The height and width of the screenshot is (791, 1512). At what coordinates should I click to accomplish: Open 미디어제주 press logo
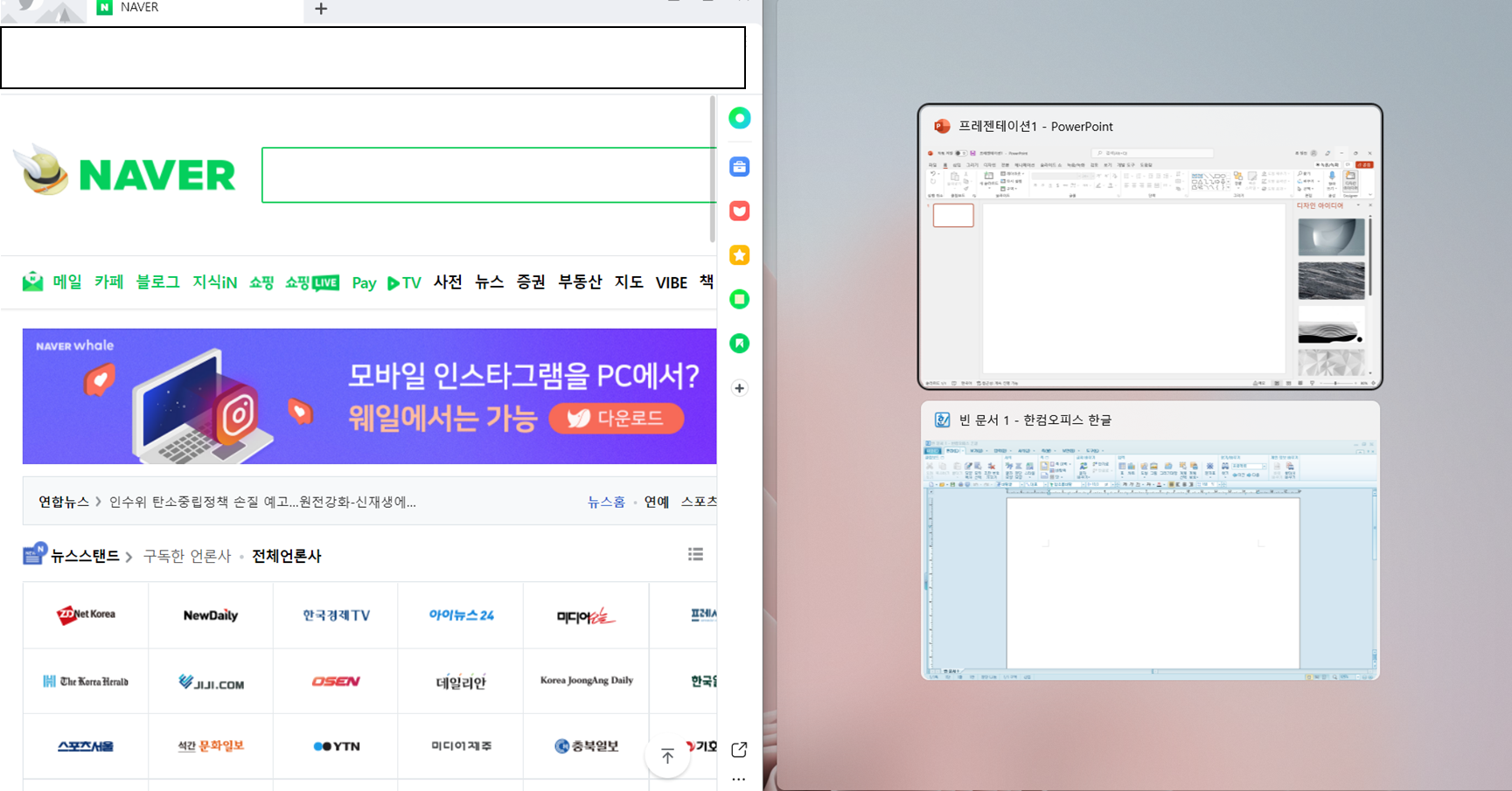pos(461,746)
